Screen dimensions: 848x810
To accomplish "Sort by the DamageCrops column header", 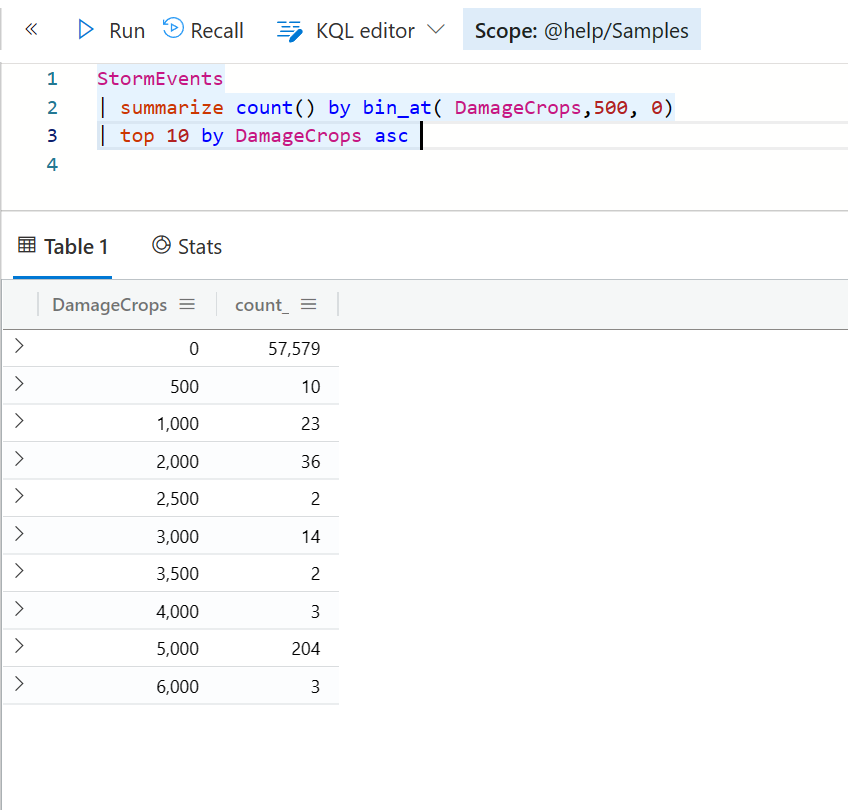I will [110, 305].
